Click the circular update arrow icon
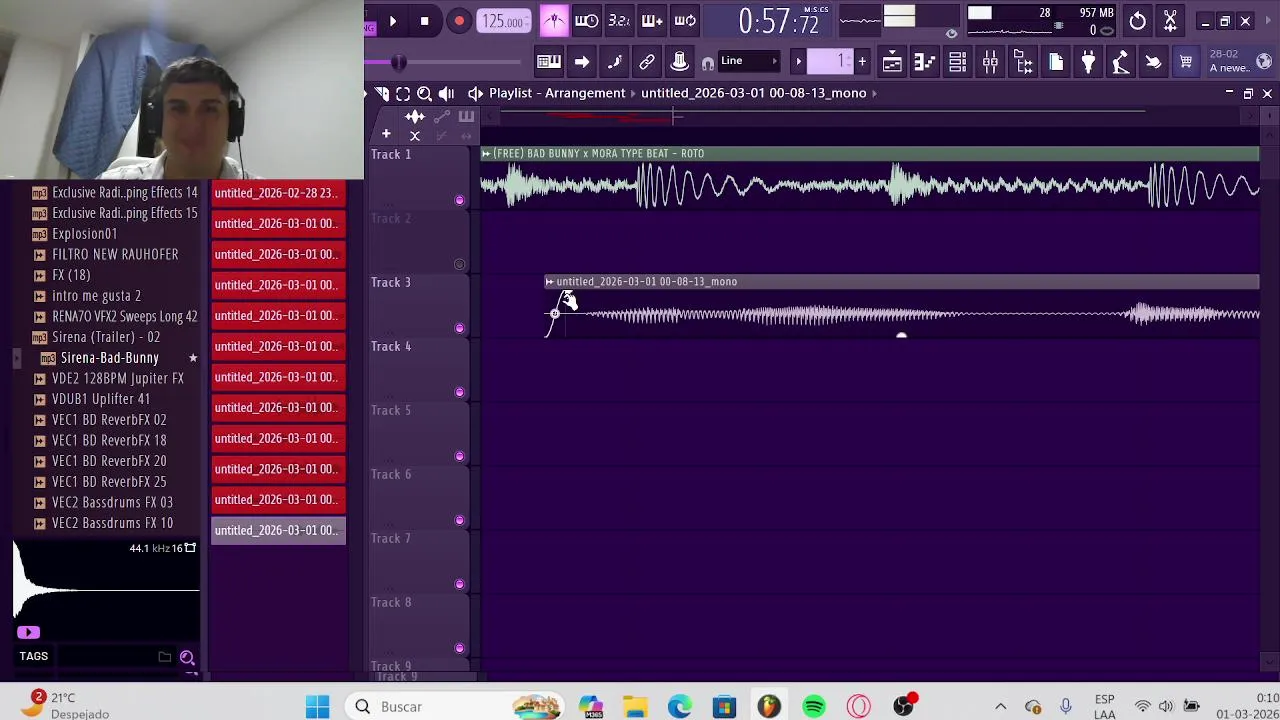The height and width of the screenshot is (720, 1280). (x=1137, y=20)
